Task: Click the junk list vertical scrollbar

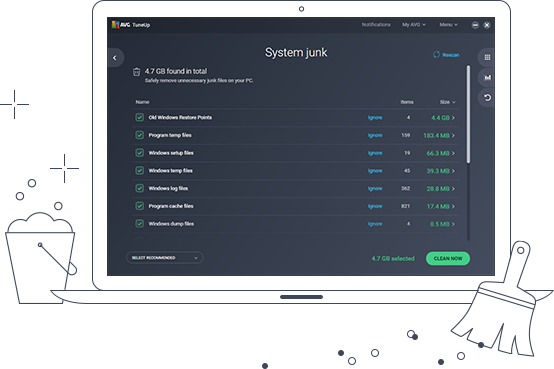Action: coord(468,114)
